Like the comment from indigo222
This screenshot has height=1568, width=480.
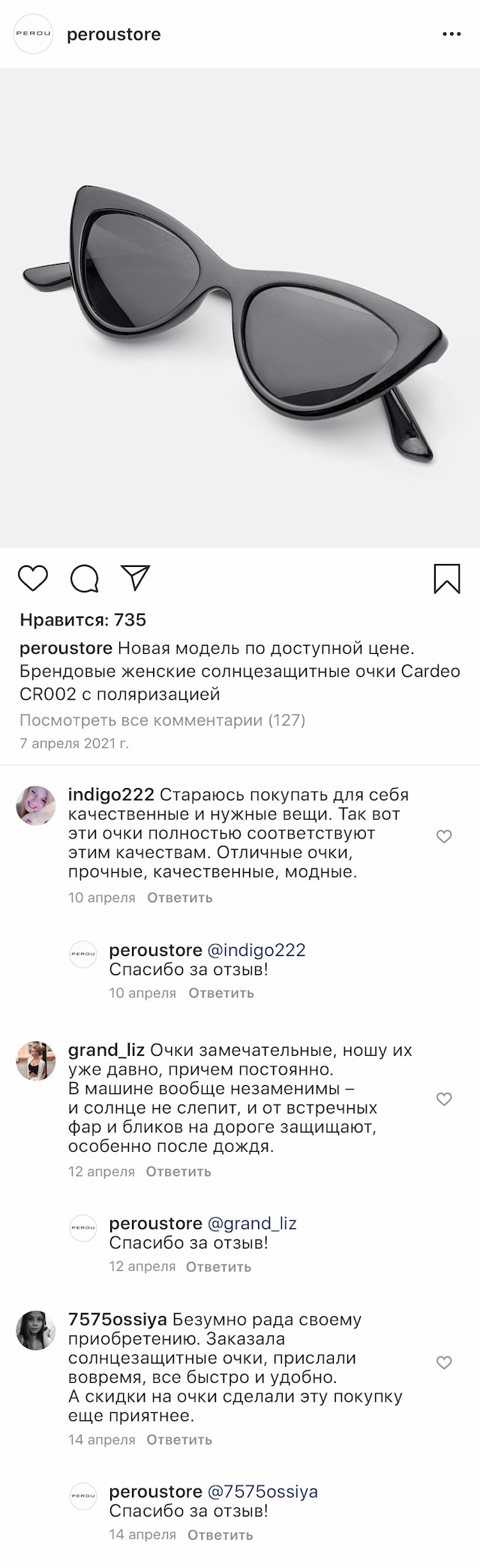click(x=444, y=836)
